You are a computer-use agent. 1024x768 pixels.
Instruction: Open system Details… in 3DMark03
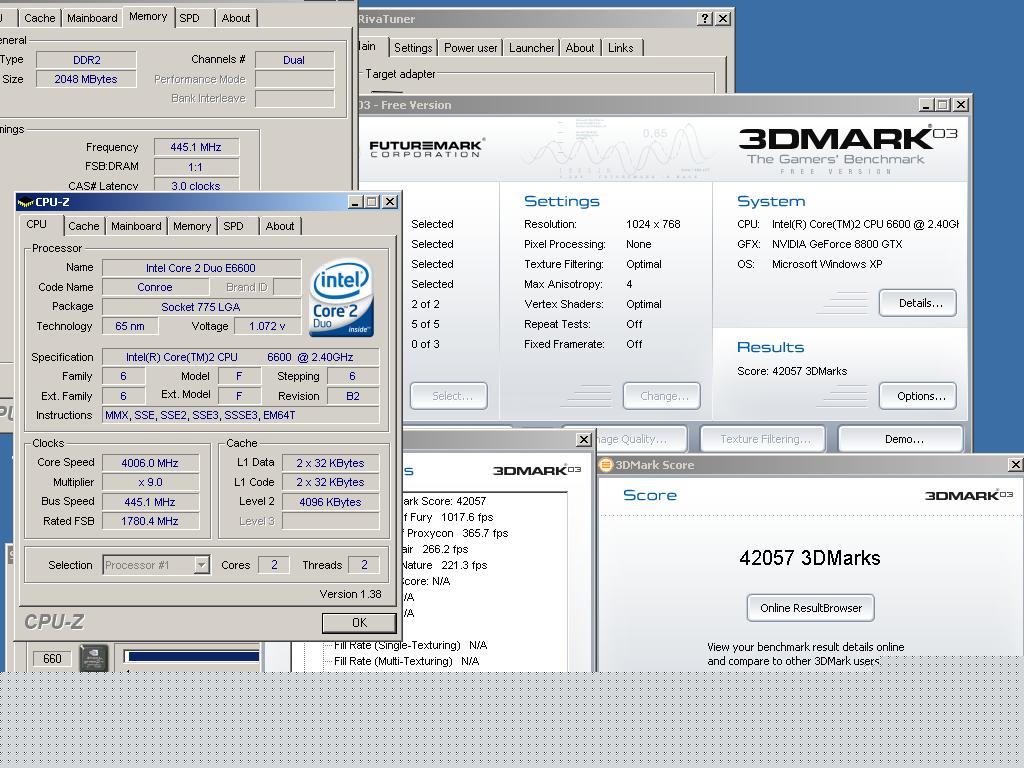918,303
